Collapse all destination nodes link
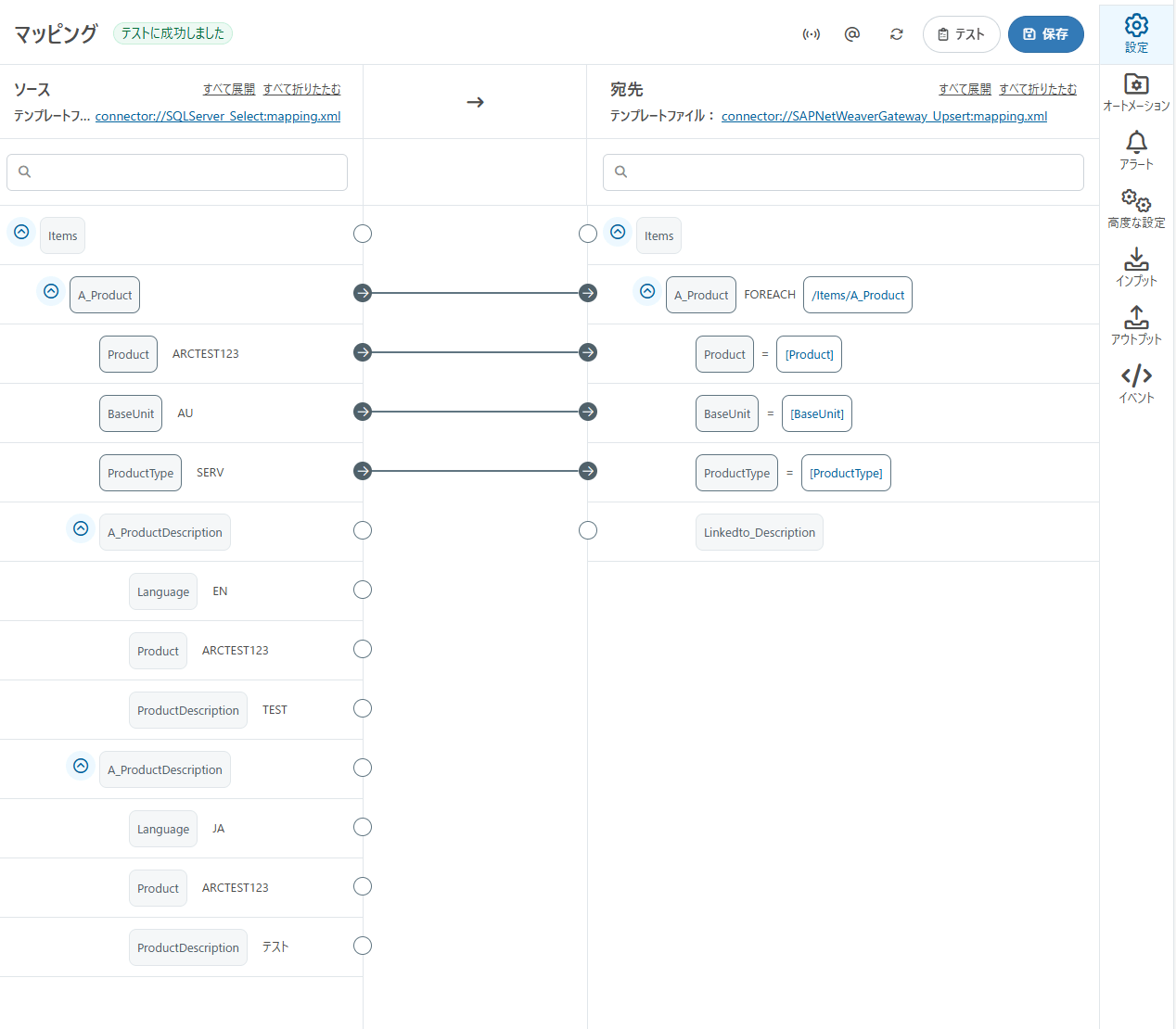This screenshot has width=1176, height=1029. [x=1038, y=89]
